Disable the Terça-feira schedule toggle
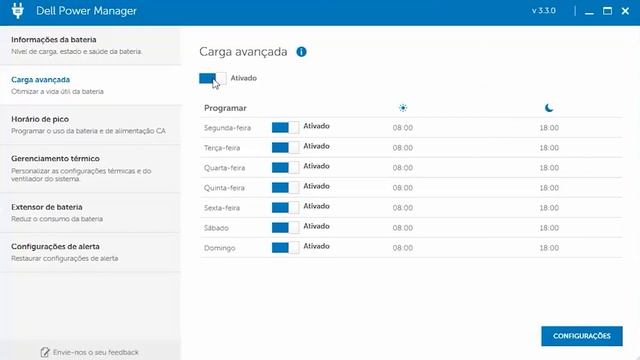The width and height of the screenshot is (640, 360). 285,148
